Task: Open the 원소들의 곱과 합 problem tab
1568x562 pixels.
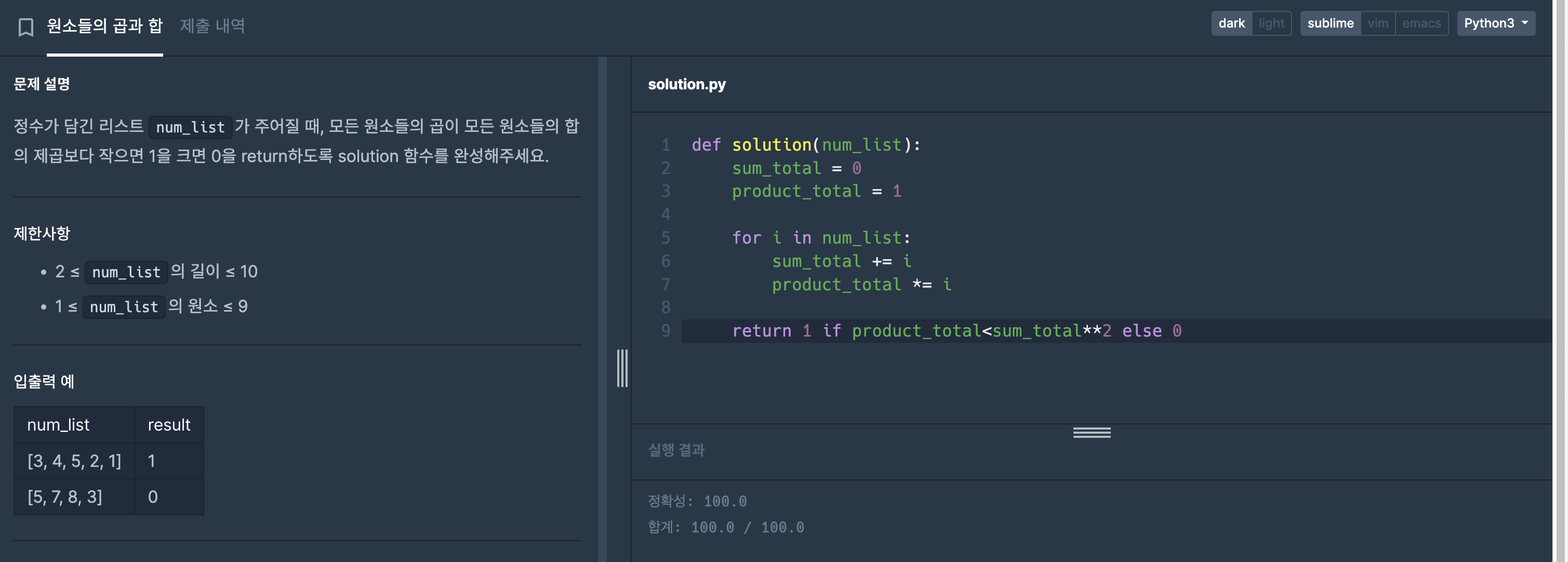Action: [x=105, y=25]
